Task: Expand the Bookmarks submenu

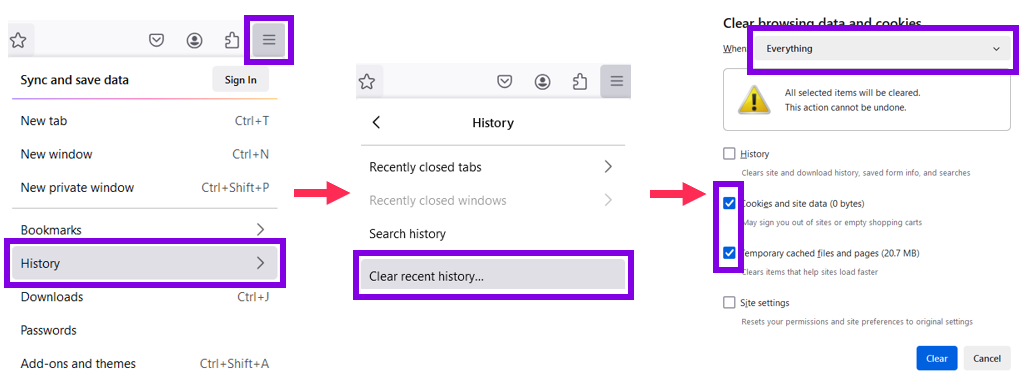Action: (x=144, y=230)
